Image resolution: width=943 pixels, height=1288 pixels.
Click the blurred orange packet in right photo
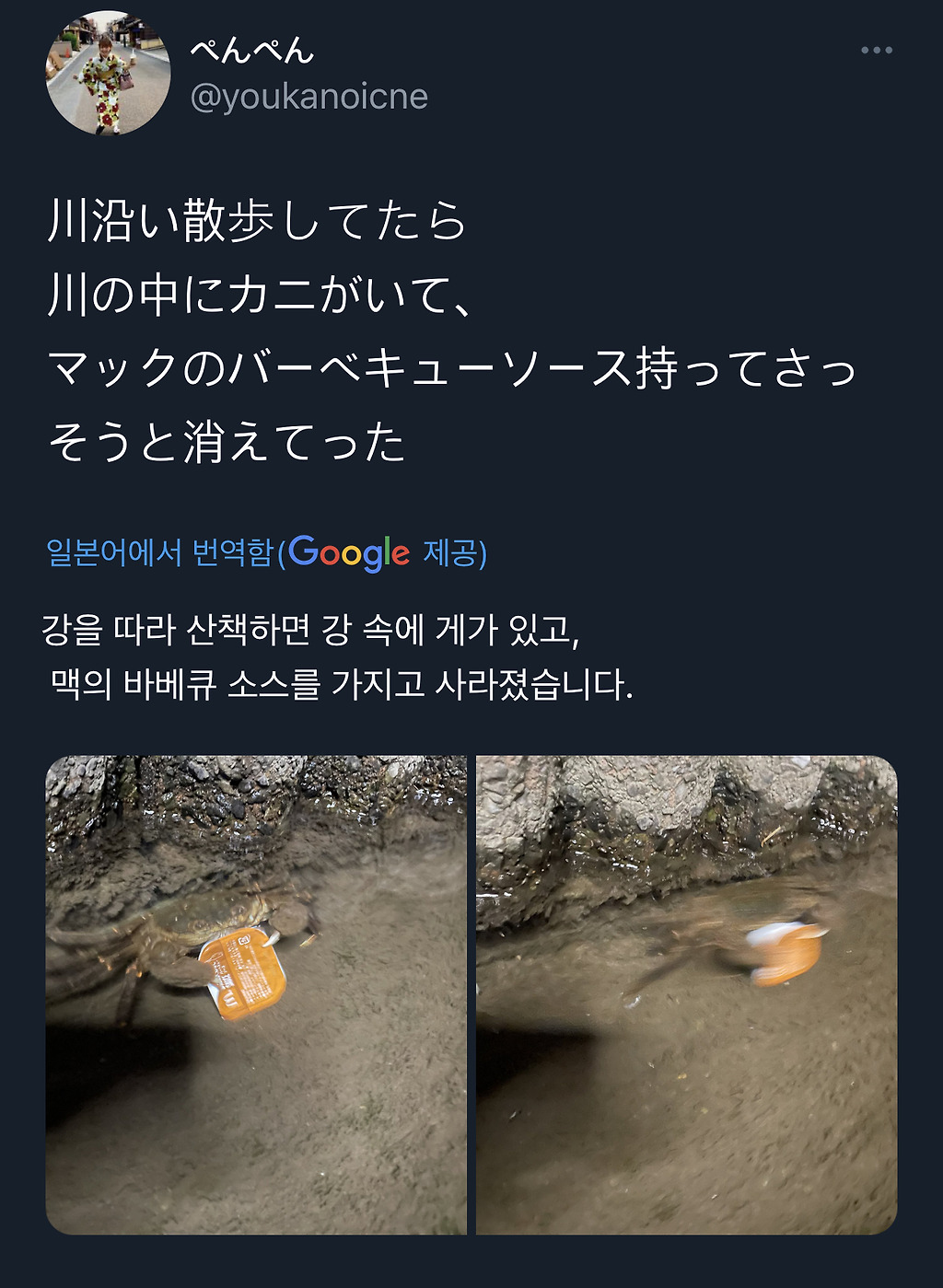pos(785,953)
